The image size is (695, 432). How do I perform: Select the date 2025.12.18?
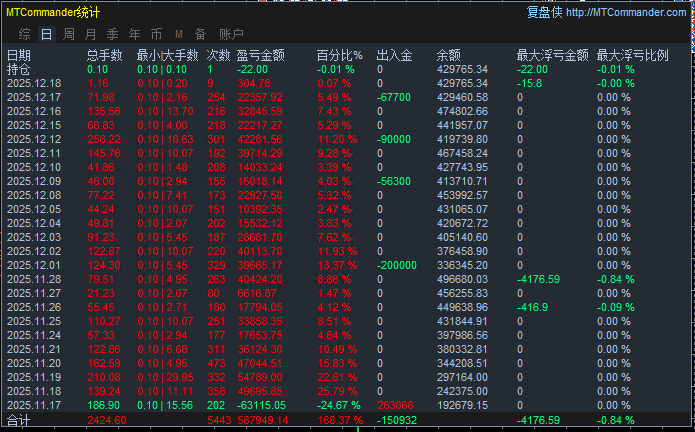point(34,83)
